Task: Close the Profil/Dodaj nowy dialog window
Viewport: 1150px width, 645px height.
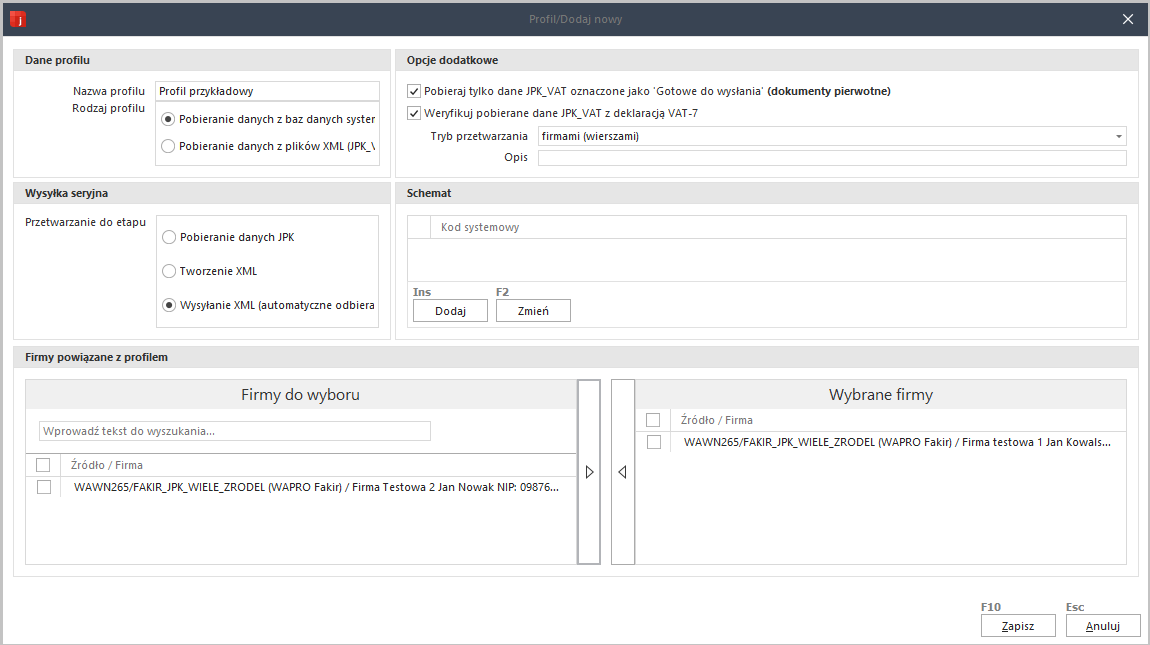Action: tap(1128, 19)
